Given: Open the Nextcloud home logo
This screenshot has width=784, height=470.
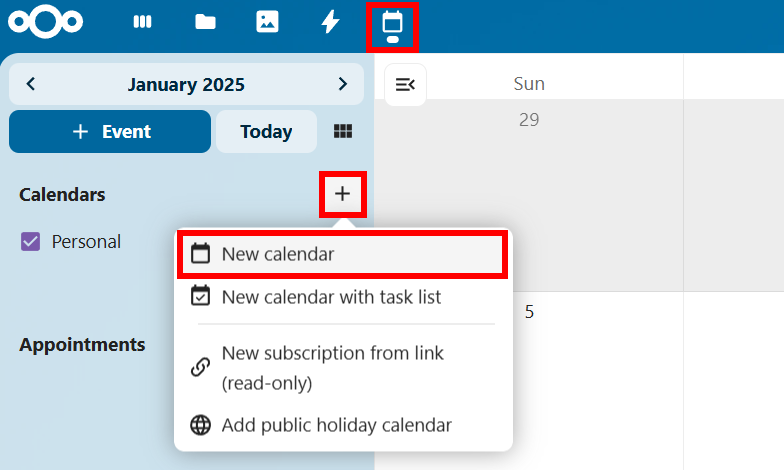Looking at the screenshot, I should coord(45,22).
